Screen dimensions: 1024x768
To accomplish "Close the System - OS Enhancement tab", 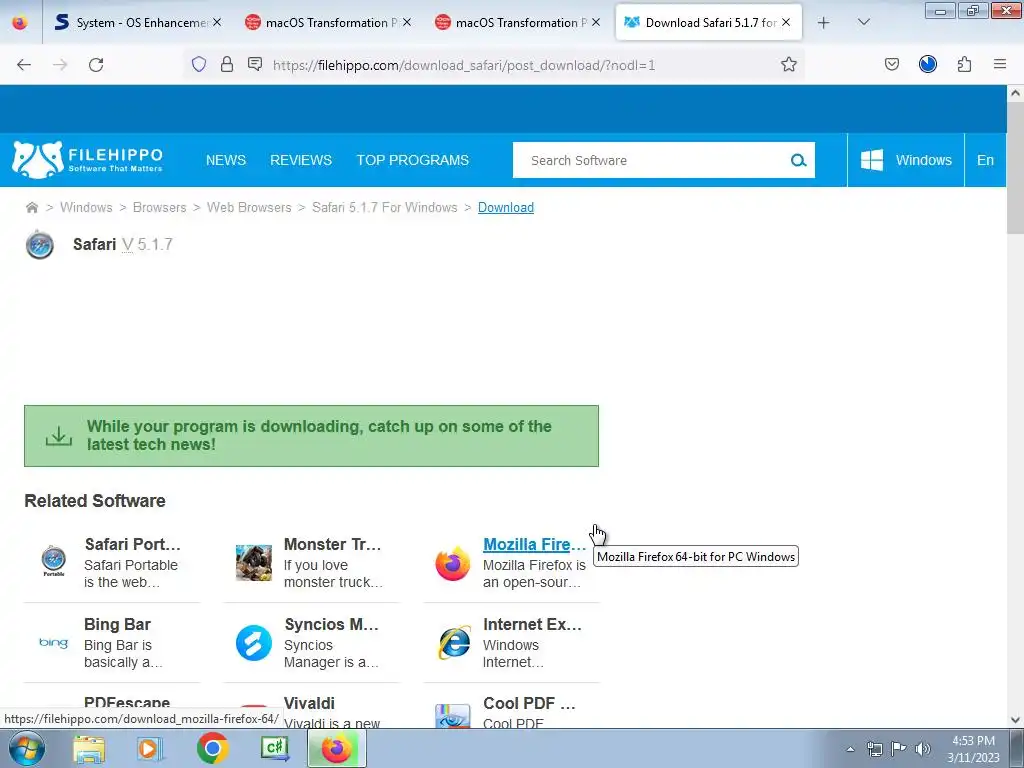I will pyautogui.click(x=217, y=22).
